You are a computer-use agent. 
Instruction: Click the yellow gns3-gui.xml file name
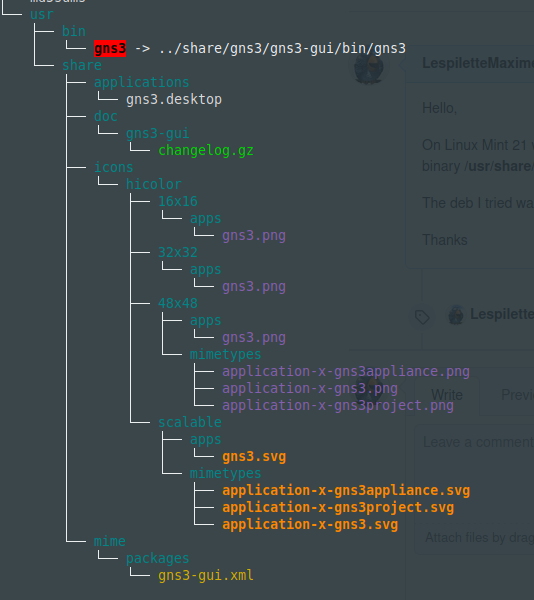pyautogui.click(x=206, y=575)
